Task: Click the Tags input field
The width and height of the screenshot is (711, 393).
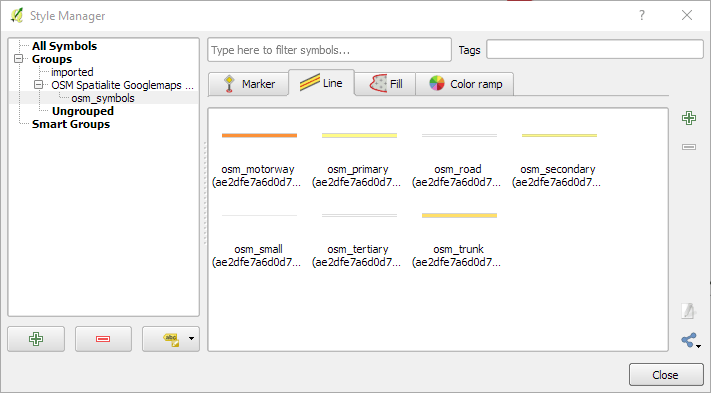Action: tap(594, 49)
